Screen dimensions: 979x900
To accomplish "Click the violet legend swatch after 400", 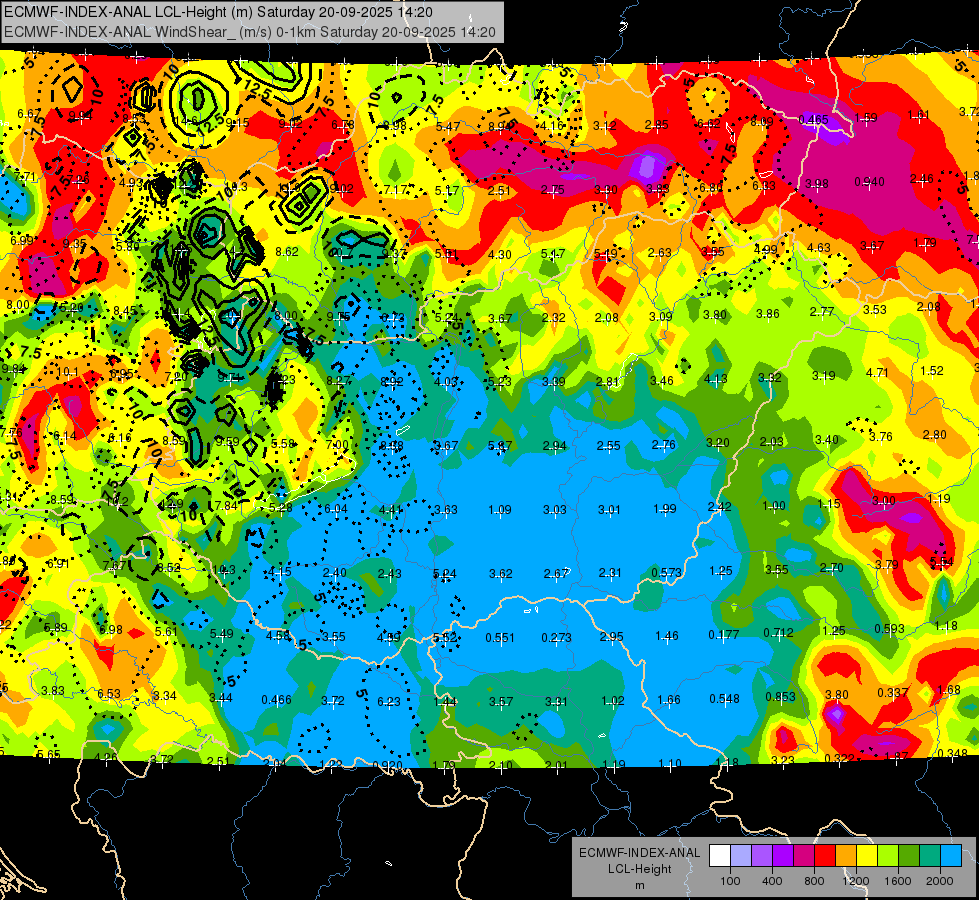I will point(782,856).
